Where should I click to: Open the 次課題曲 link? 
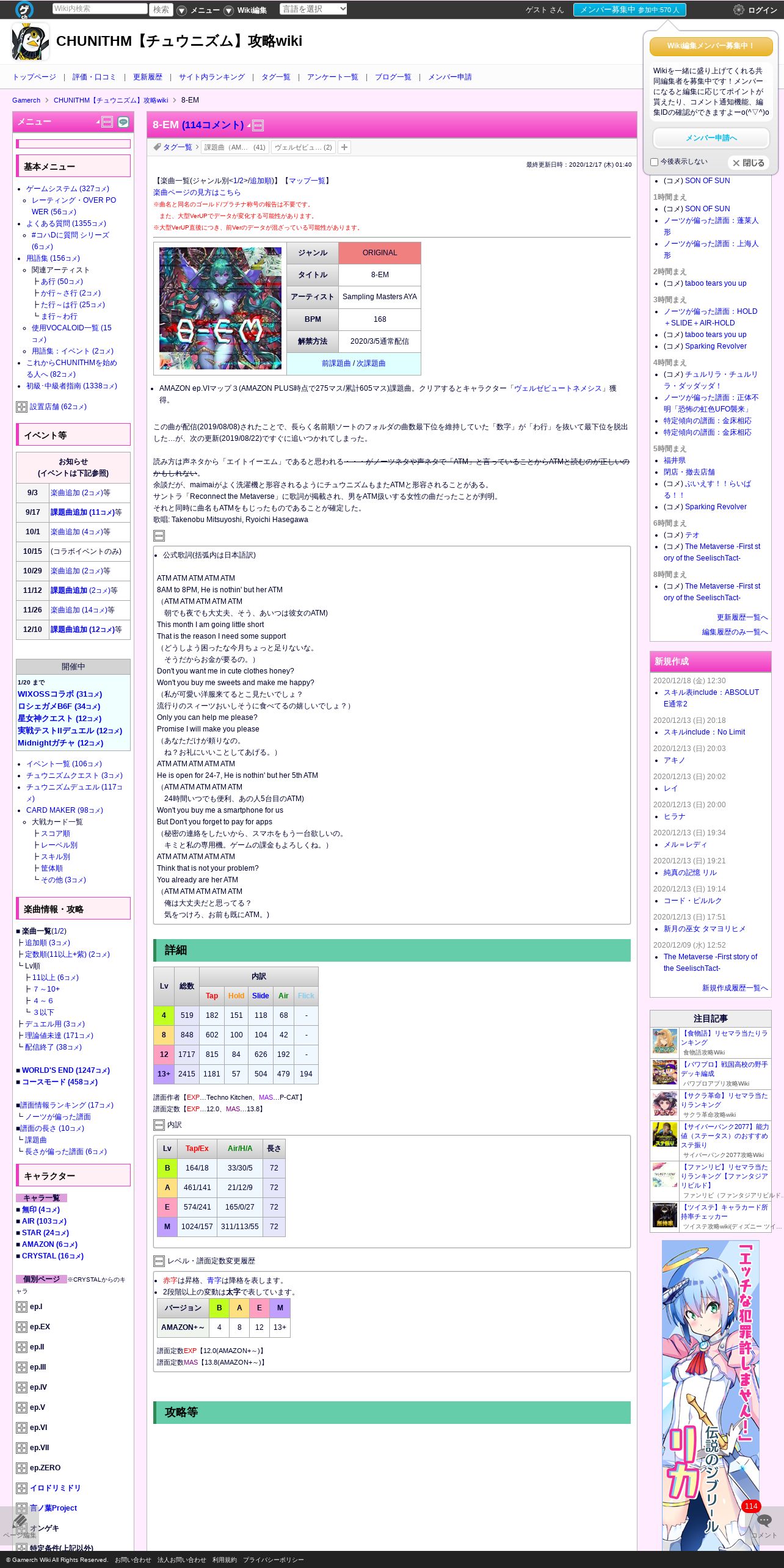click(x=371, y=363)
